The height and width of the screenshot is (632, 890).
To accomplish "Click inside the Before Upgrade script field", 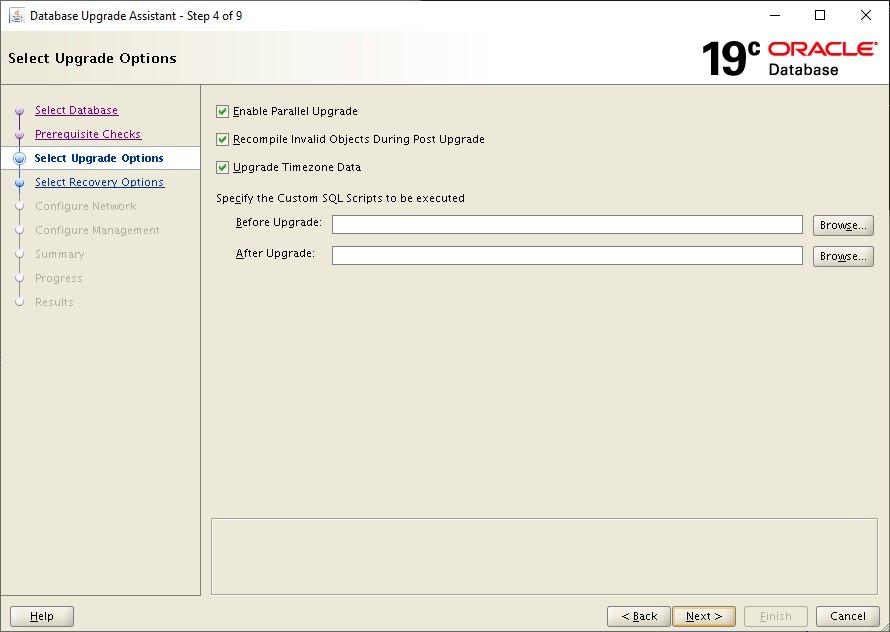I will coord(567,224).
